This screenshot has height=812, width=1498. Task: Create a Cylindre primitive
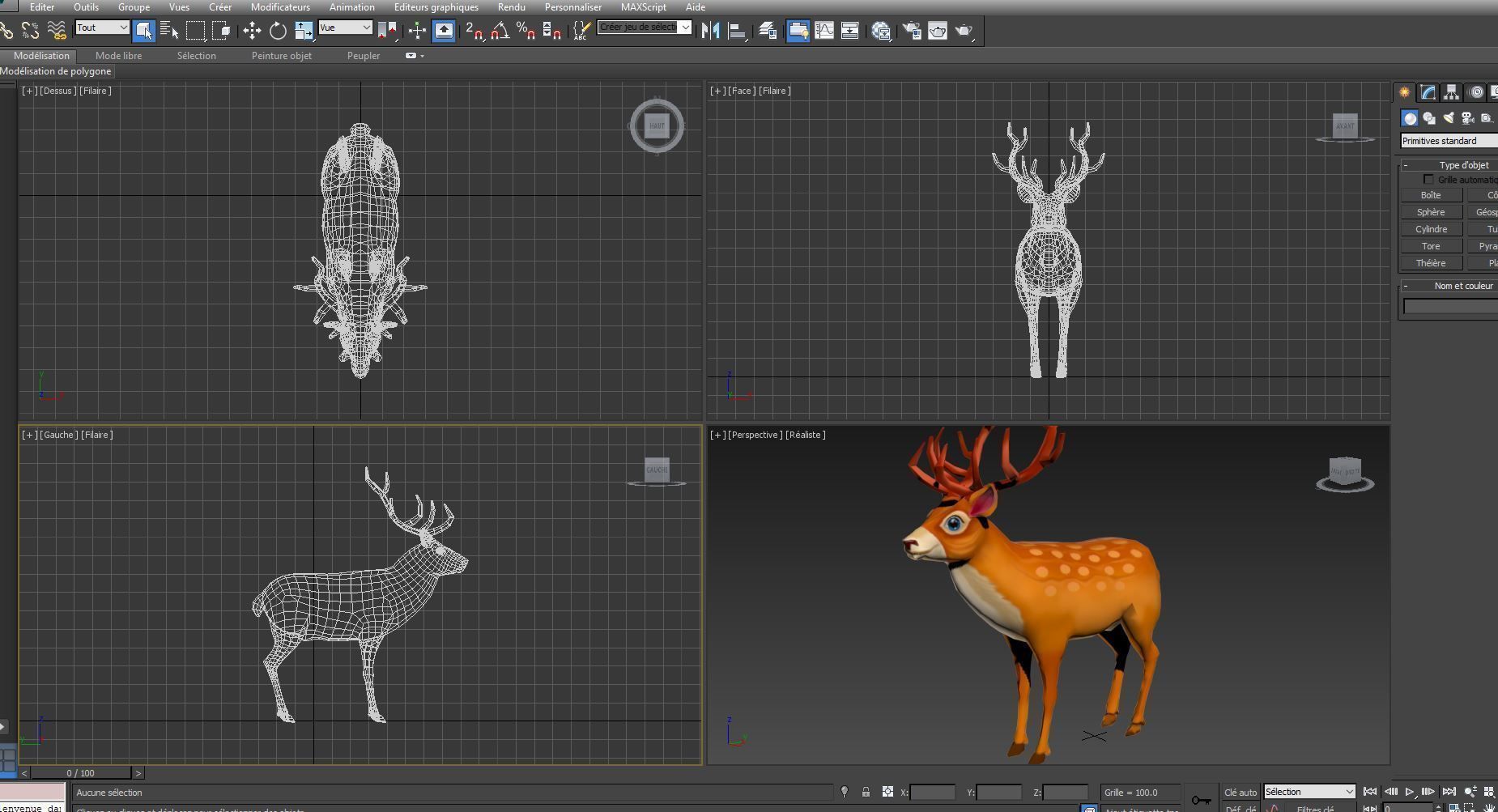pos(1431,229)
